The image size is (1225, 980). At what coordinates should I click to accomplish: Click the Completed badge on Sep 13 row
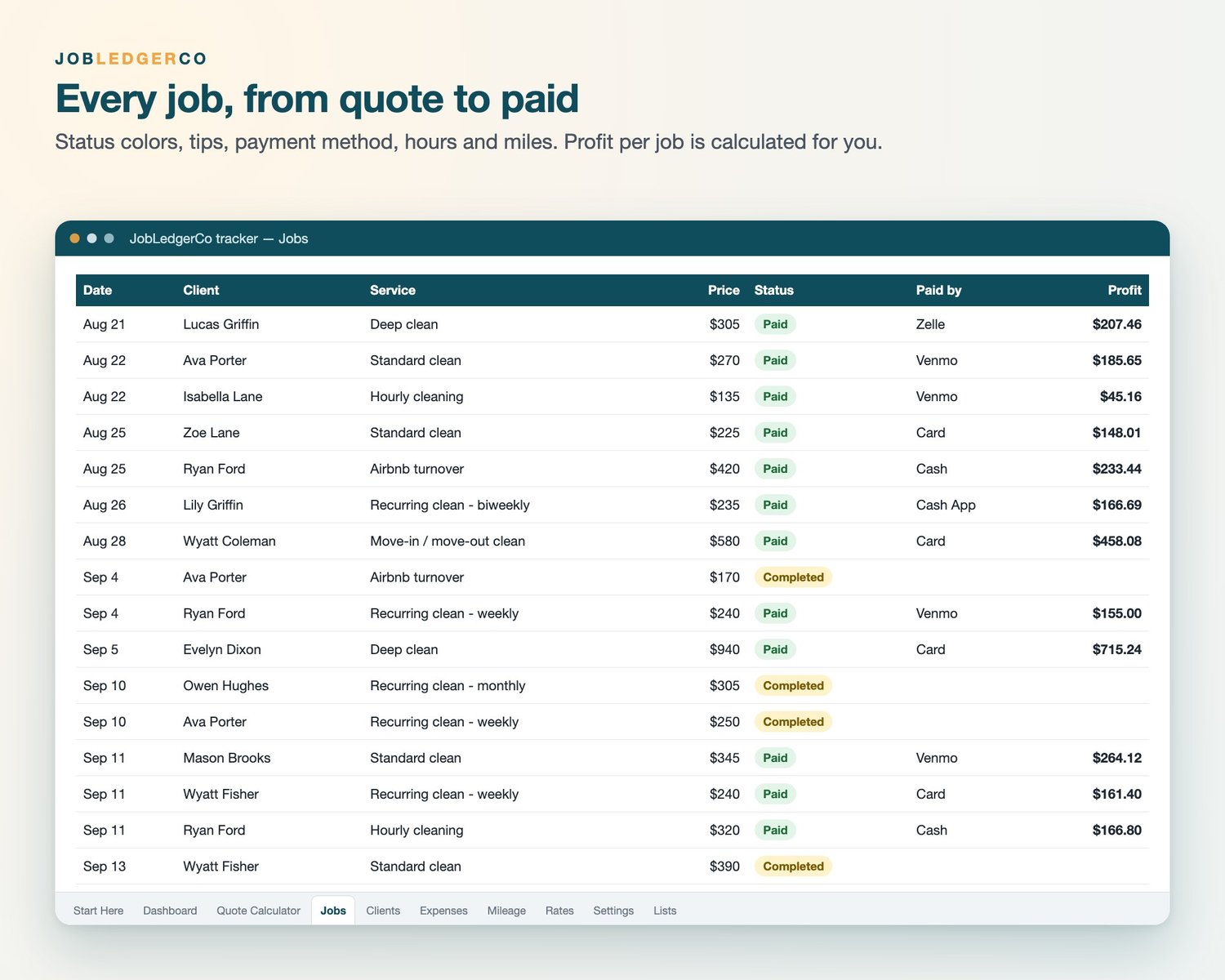pos(793,866)
